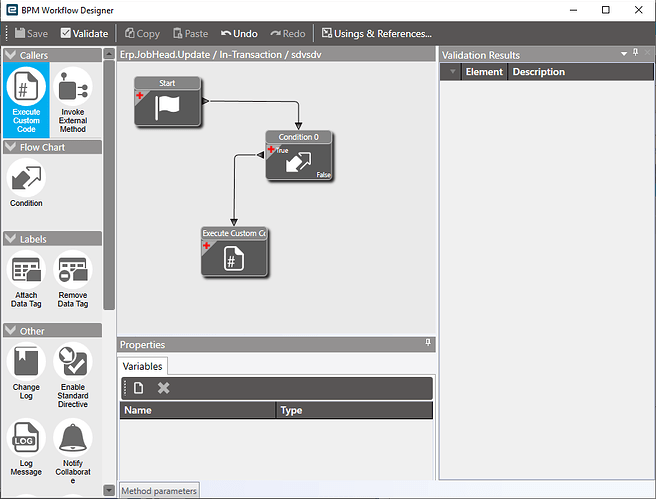Pin the Validation Results panel
The width and height of the screenshot is (656, 499).
(x=636, y=52)
